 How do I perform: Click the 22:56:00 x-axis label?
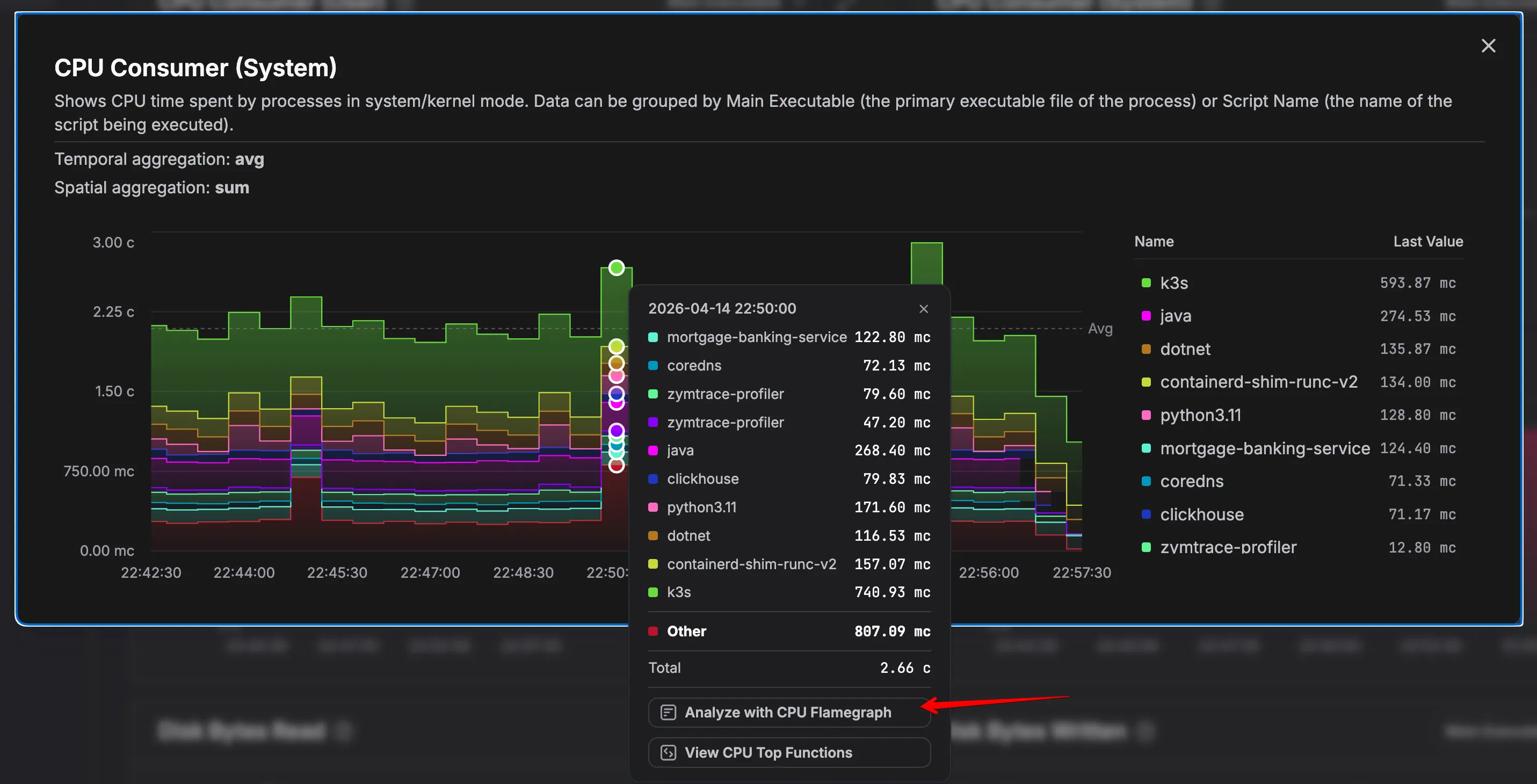click(x=989, y=573)
